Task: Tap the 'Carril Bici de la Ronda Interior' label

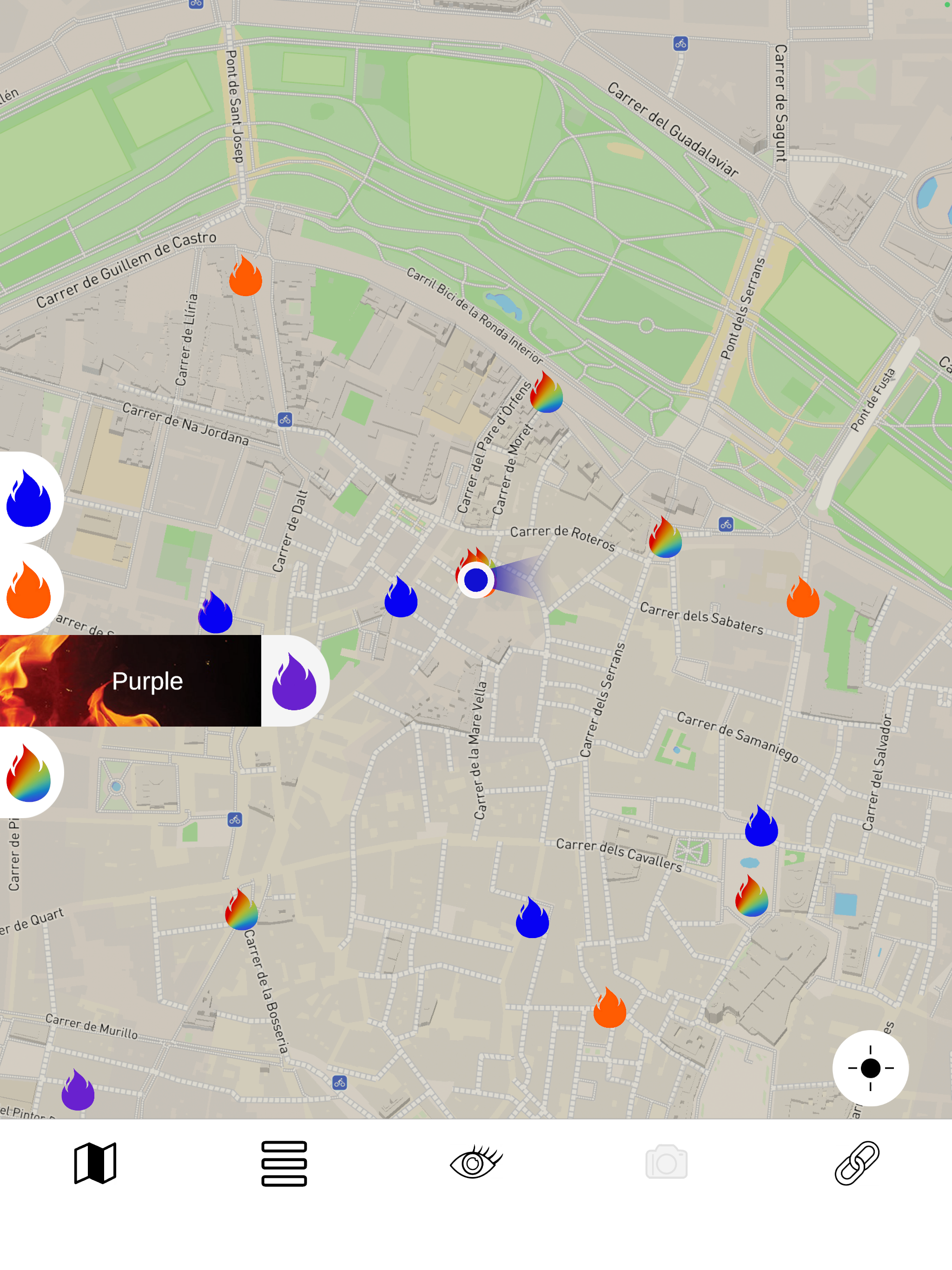Action: pyautogui.click(x=475, y=315)
